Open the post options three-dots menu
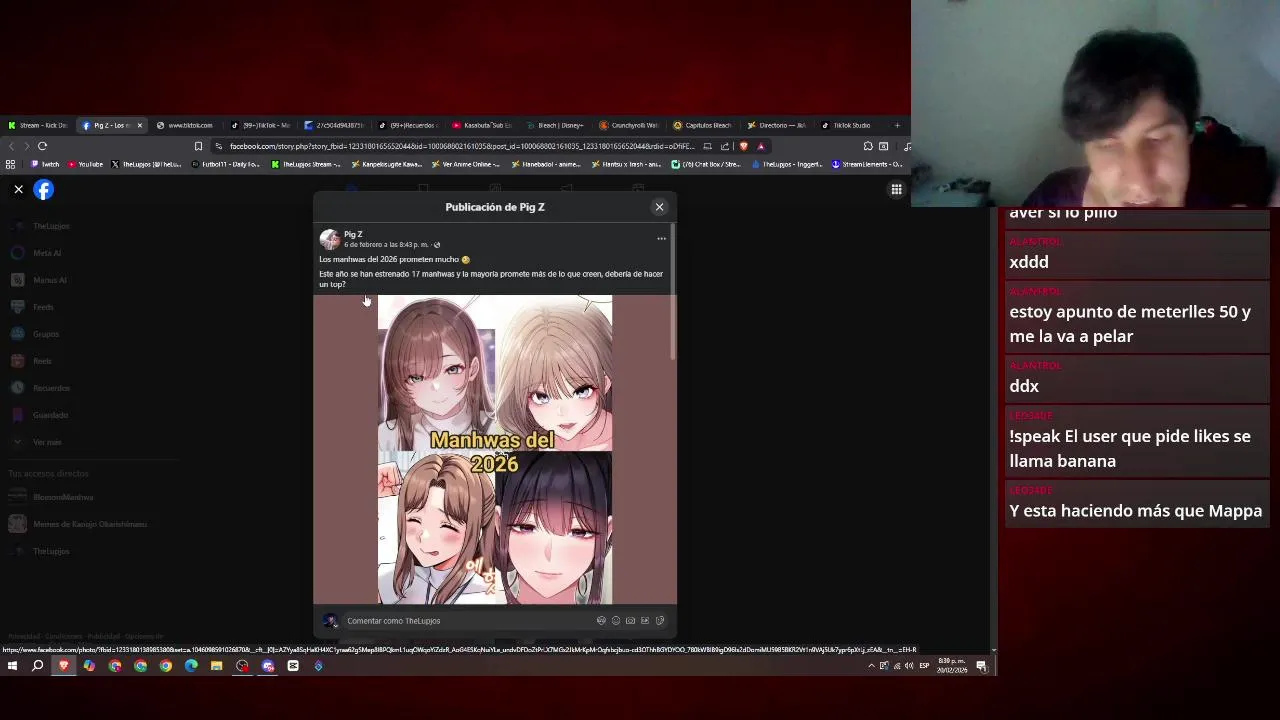The height and width of the screenshot is (720, 1280). [x=661, y=239]
